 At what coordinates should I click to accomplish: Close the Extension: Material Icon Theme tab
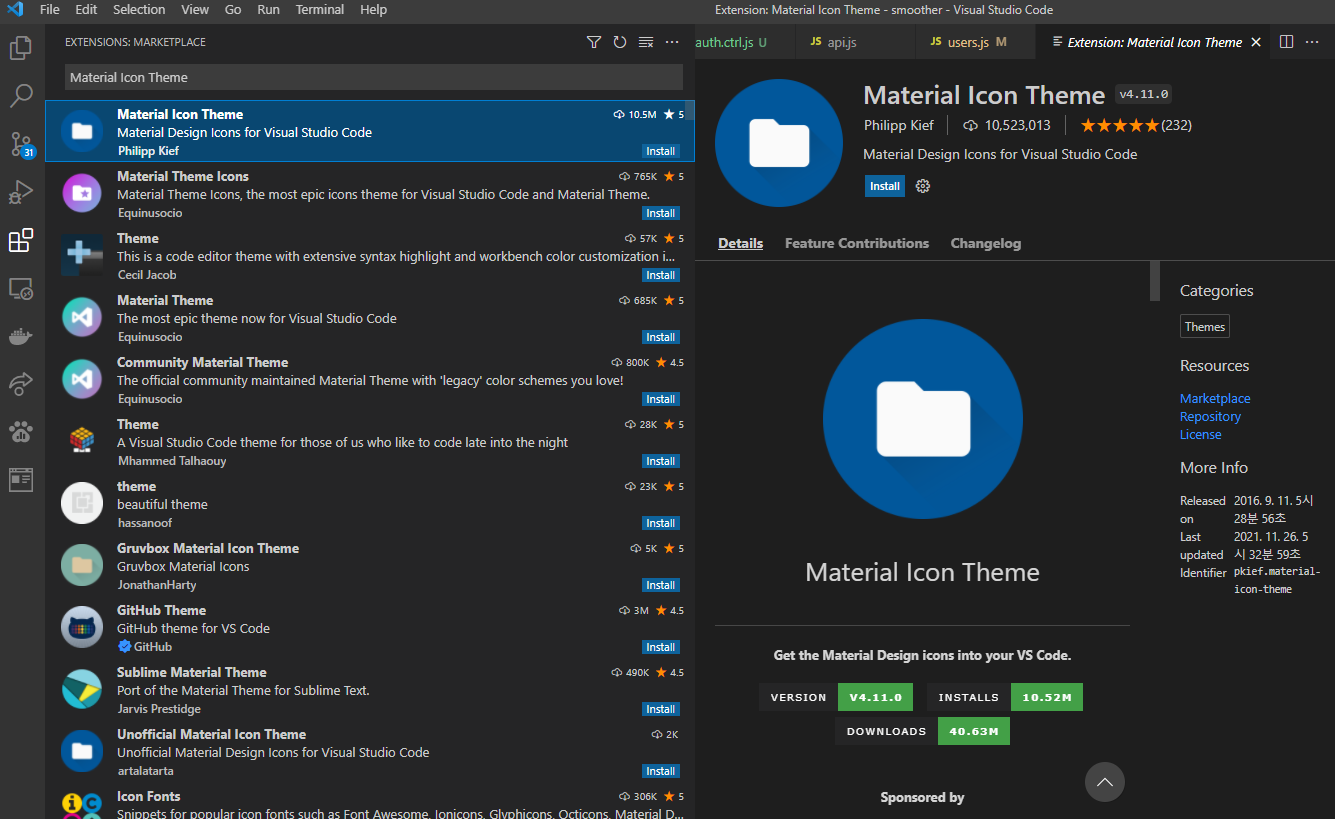pyautogui.click(x=1256, y=42)
